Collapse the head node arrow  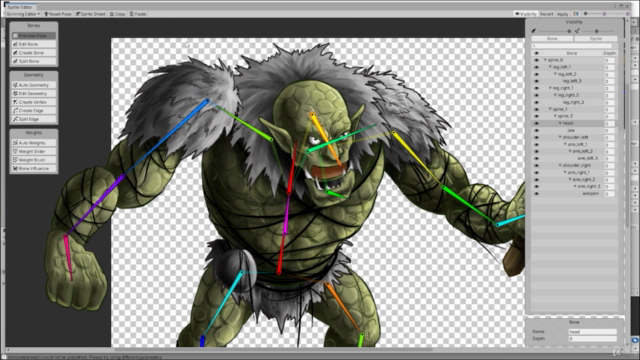click(560, 123)
